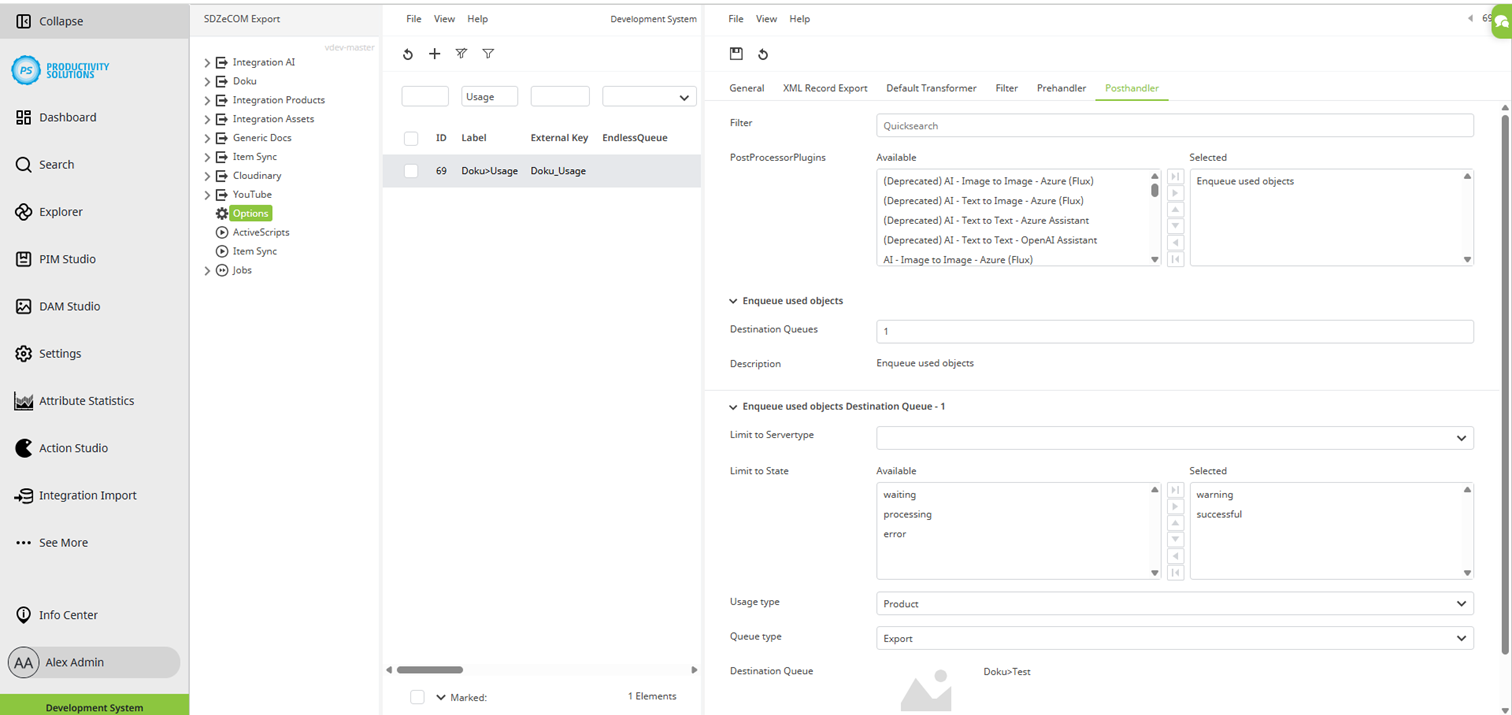This screenshot has height=715, width=1512.
Task: Open the EndlessQueue filter dropdown
Action: point(649,97)
